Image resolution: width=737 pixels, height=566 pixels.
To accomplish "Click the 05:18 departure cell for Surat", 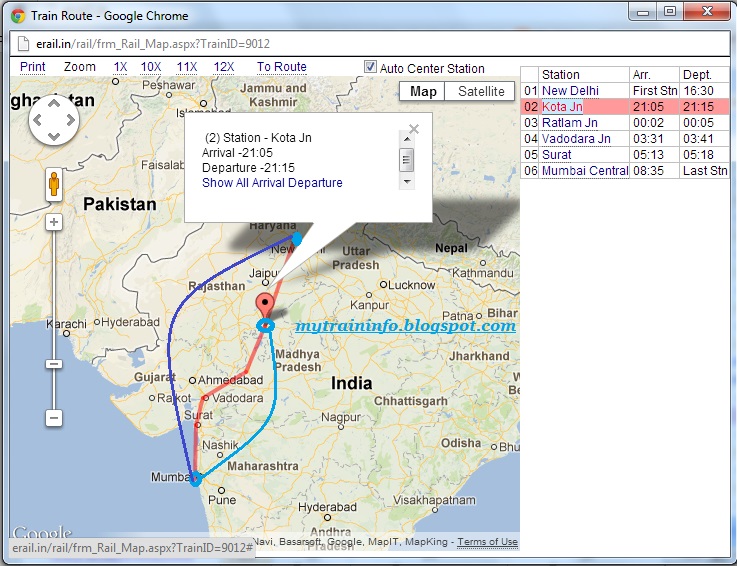I will tap(705, 155).
